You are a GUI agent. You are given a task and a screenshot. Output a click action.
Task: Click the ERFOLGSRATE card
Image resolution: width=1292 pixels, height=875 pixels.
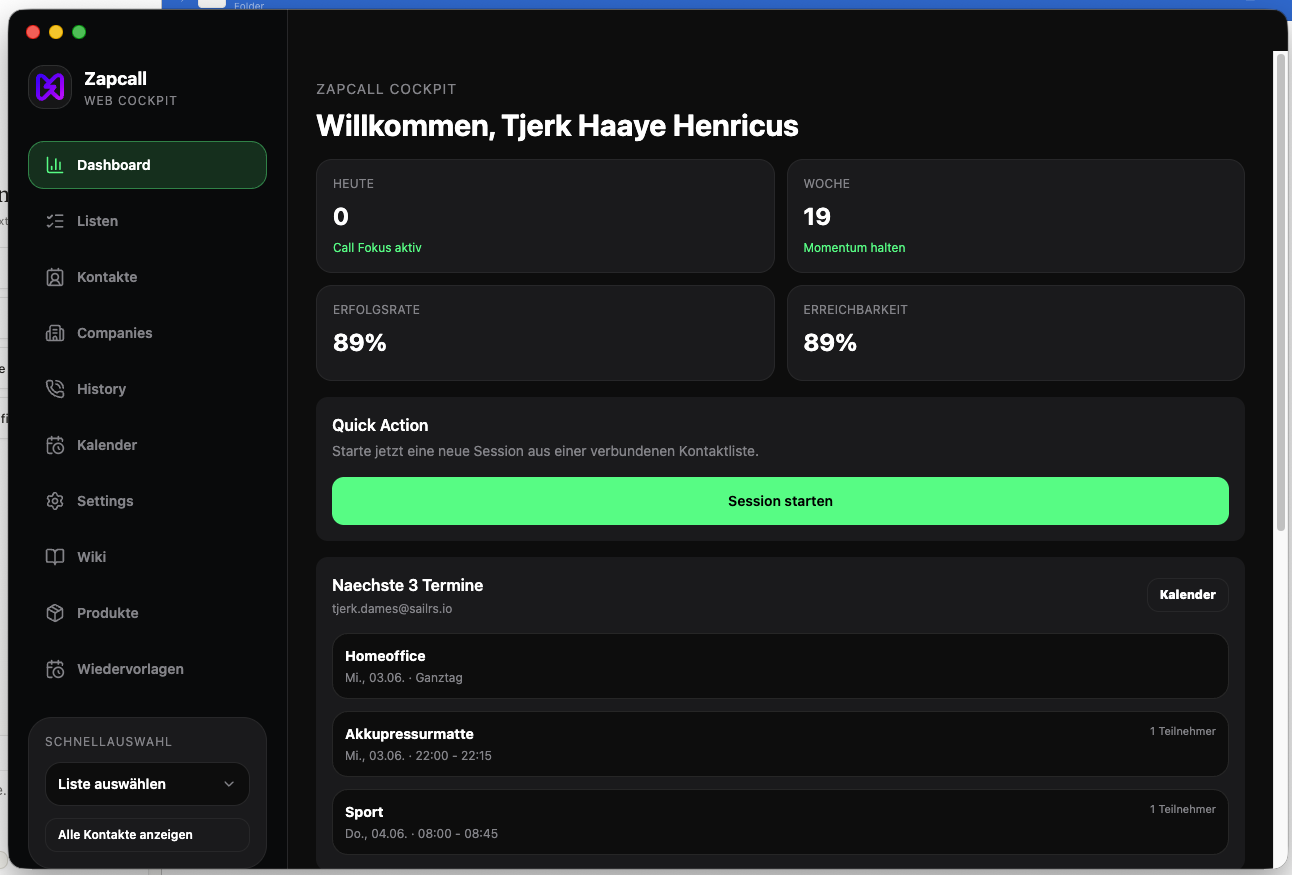[x=545, y=333]
